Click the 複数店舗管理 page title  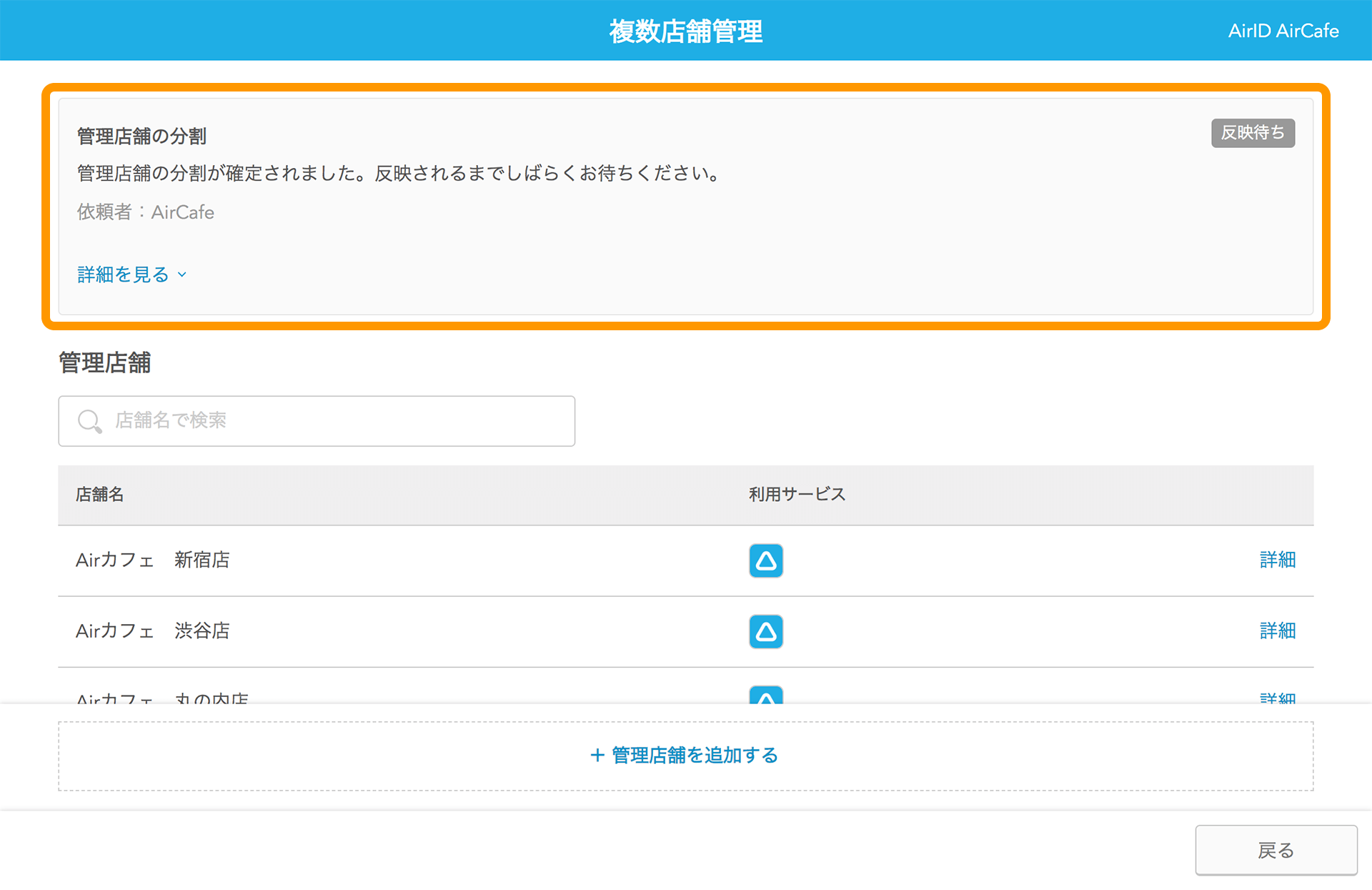point(686,31)
